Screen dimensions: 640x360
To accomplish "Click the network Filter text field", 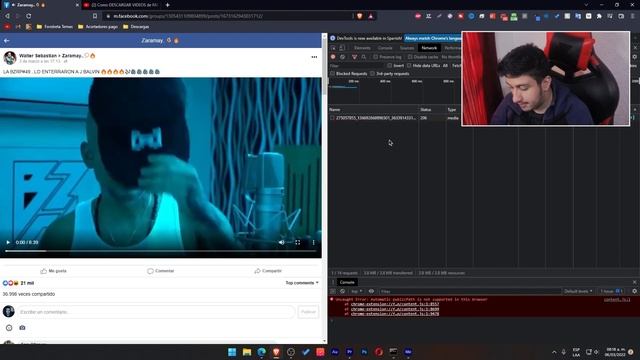I will tap(357, 66).
